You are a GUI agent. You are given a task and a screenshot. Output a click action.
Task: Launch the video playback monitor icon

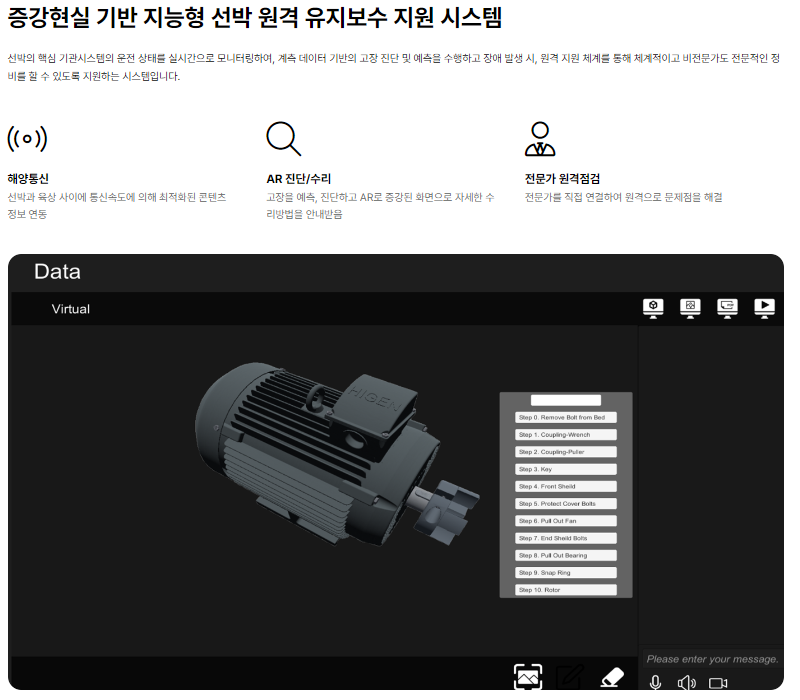click(x=765, y=308)
